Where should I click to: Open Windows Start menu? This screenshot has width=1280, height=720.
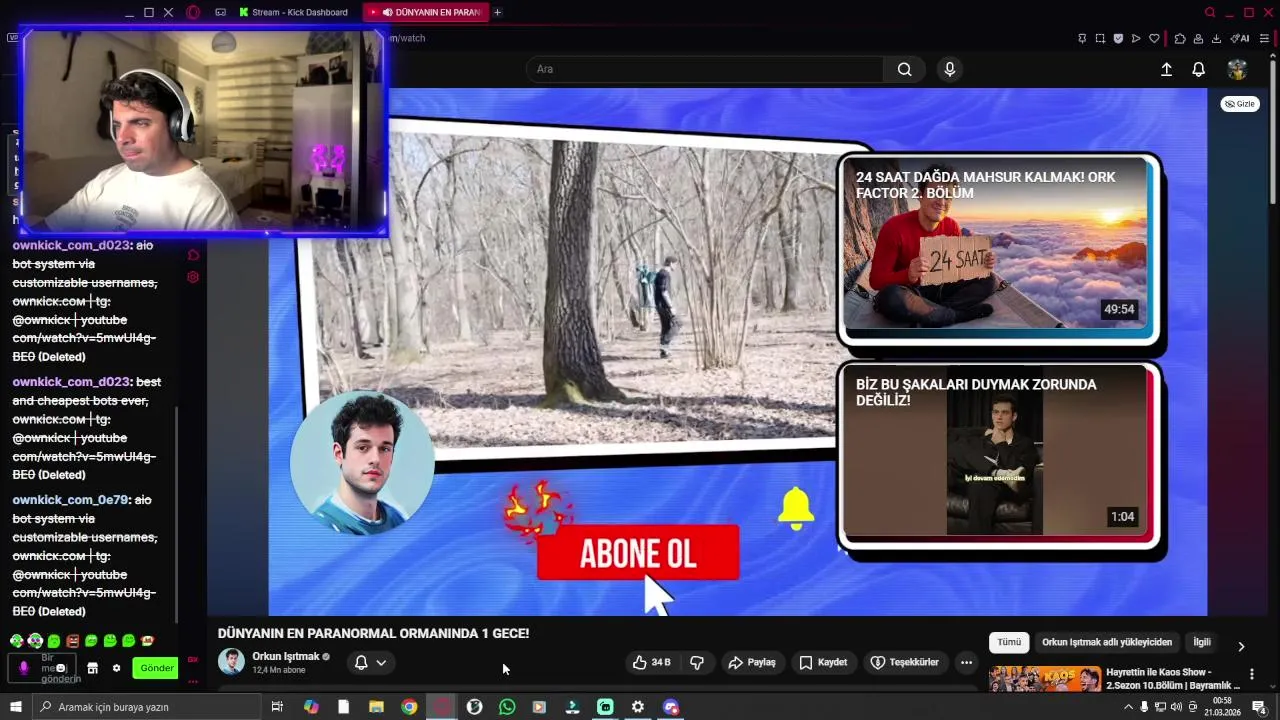(x=16, y=707)
